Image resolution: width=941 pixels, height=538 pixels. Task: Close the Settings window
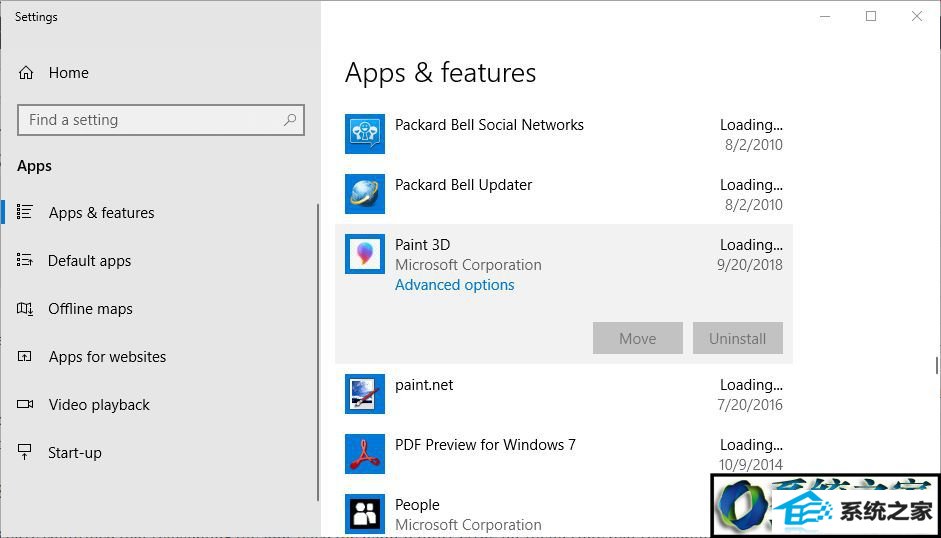(x=916, y=17)
